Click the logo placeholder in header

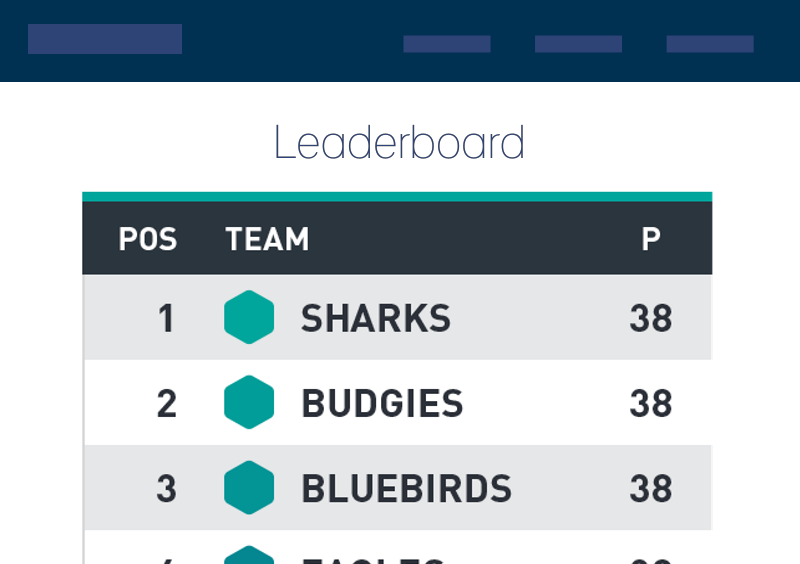tap(105, 39)
